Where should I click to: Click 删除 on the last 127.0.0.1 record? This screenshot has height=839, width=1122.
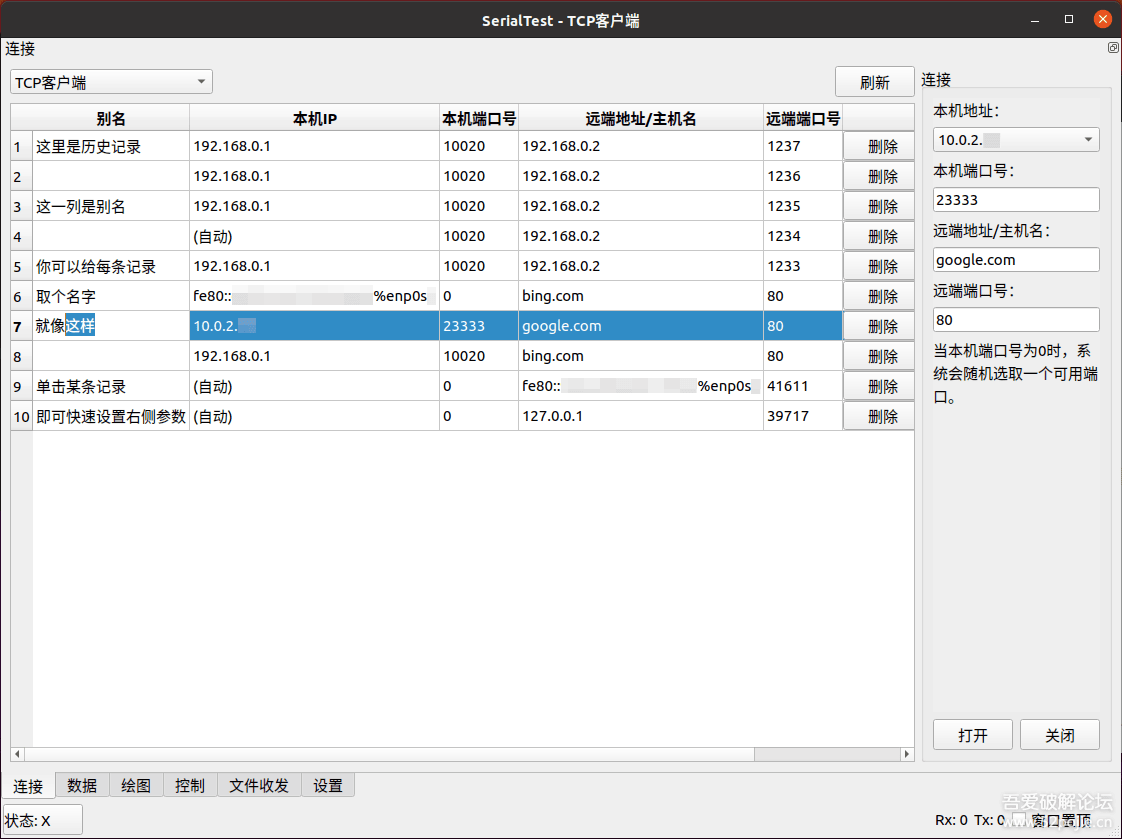[x=878, y=416]
